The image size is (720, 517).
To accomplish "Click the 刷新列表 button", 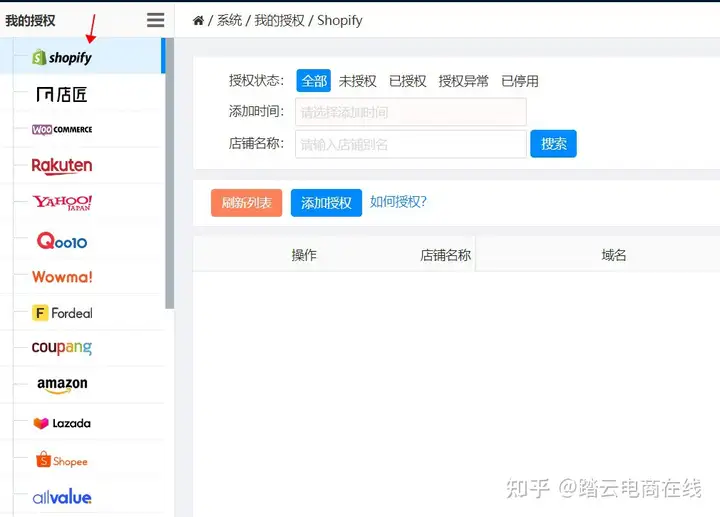I will pyautogui.click(x=247, y=202).
